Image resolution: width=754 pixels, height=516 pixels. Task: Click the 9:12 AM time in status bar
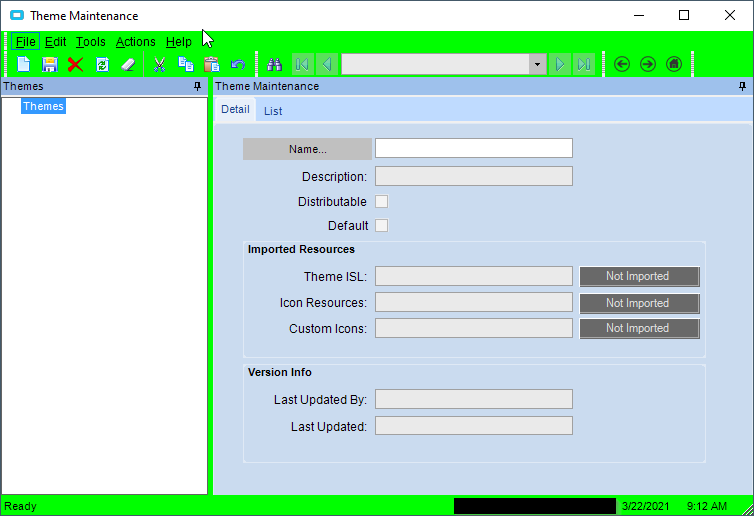click(x=706, y=506)
